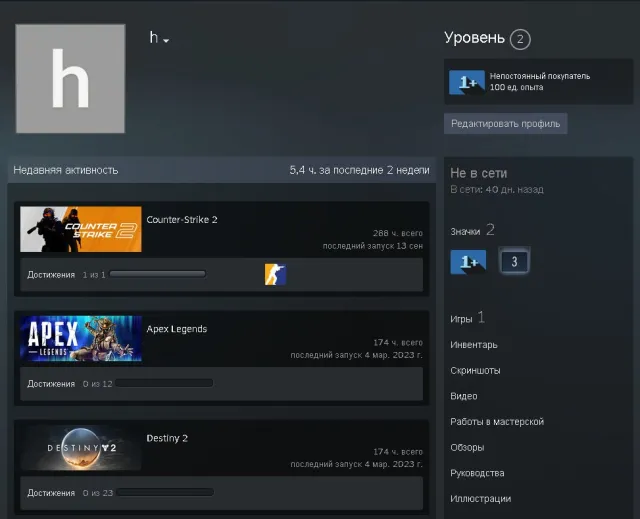
Task: Click the Apex Legends achievements progress bar
Action: pos(164,383)
